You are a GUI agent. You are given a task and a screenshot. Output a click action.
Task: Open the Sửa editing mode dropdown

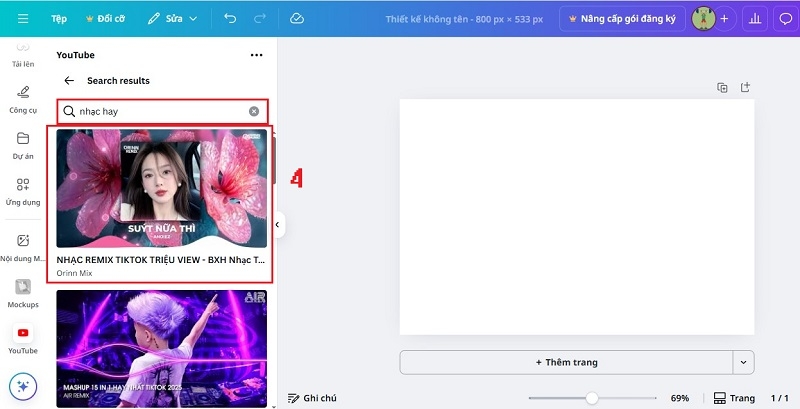coord(172,19)
